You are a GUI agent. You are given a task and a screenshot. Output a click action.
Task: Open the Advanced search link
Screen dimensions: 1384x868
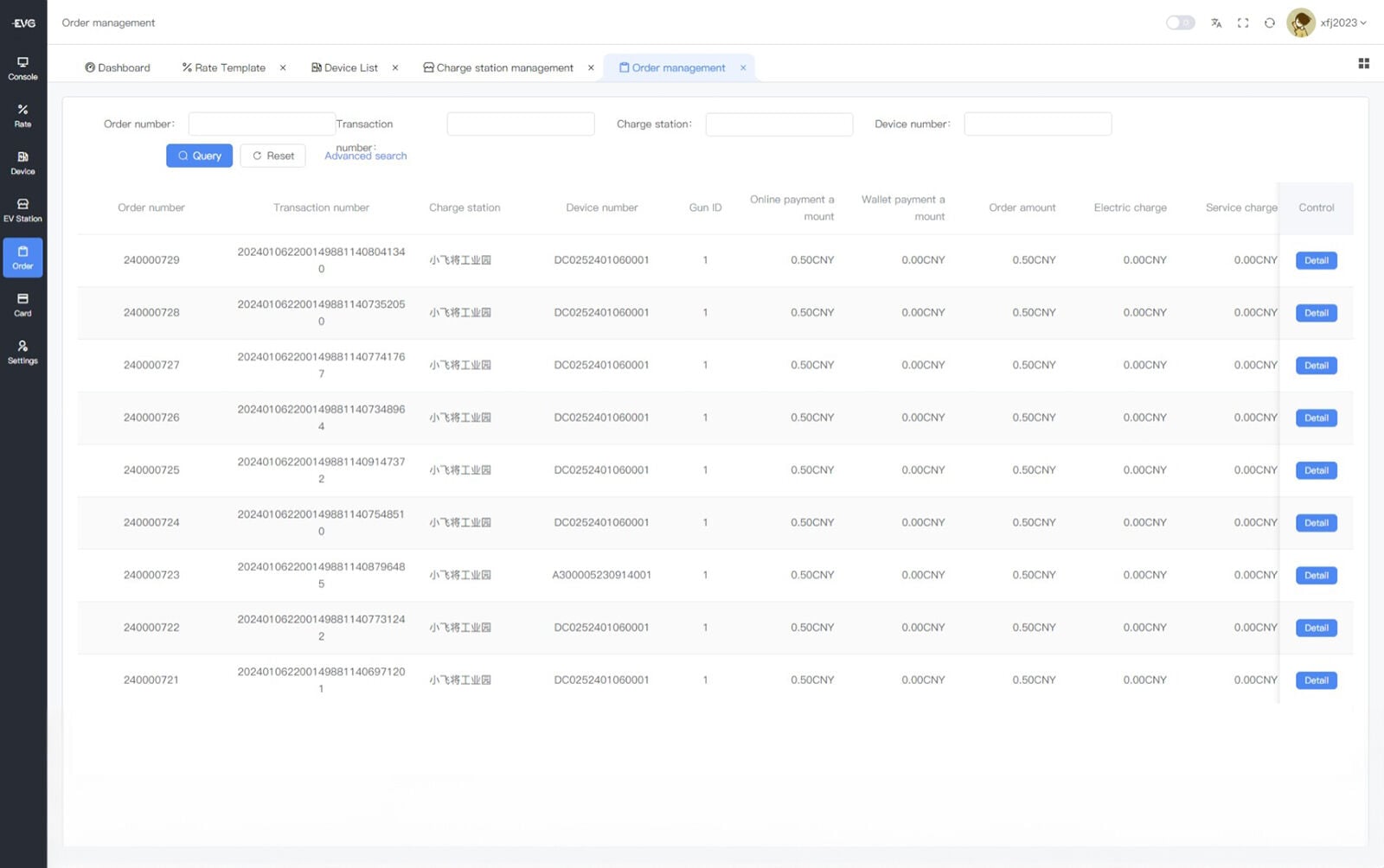366,156
